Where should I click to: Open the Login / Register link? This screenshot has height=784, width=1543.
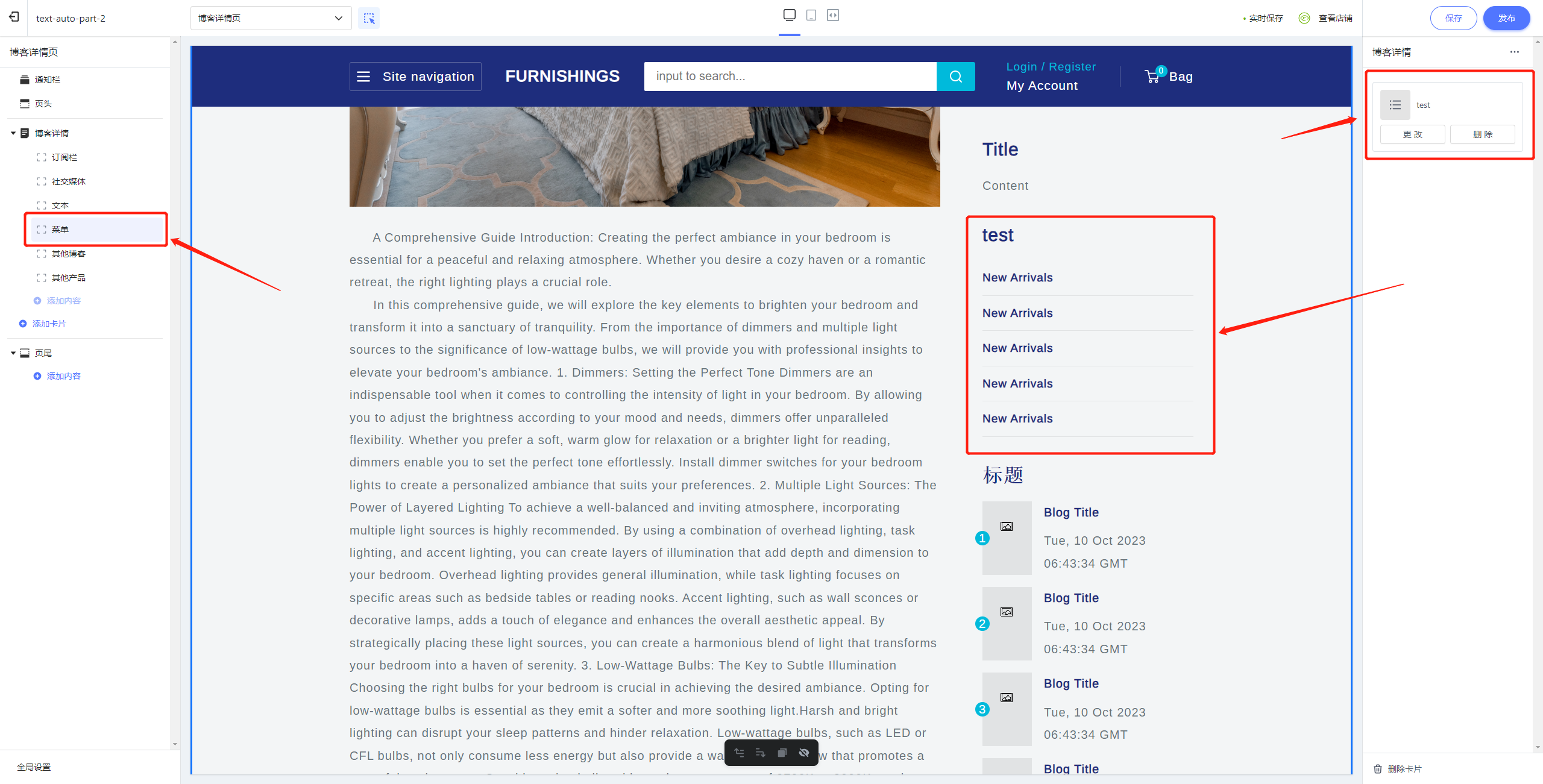click(x=1051, y=67)
